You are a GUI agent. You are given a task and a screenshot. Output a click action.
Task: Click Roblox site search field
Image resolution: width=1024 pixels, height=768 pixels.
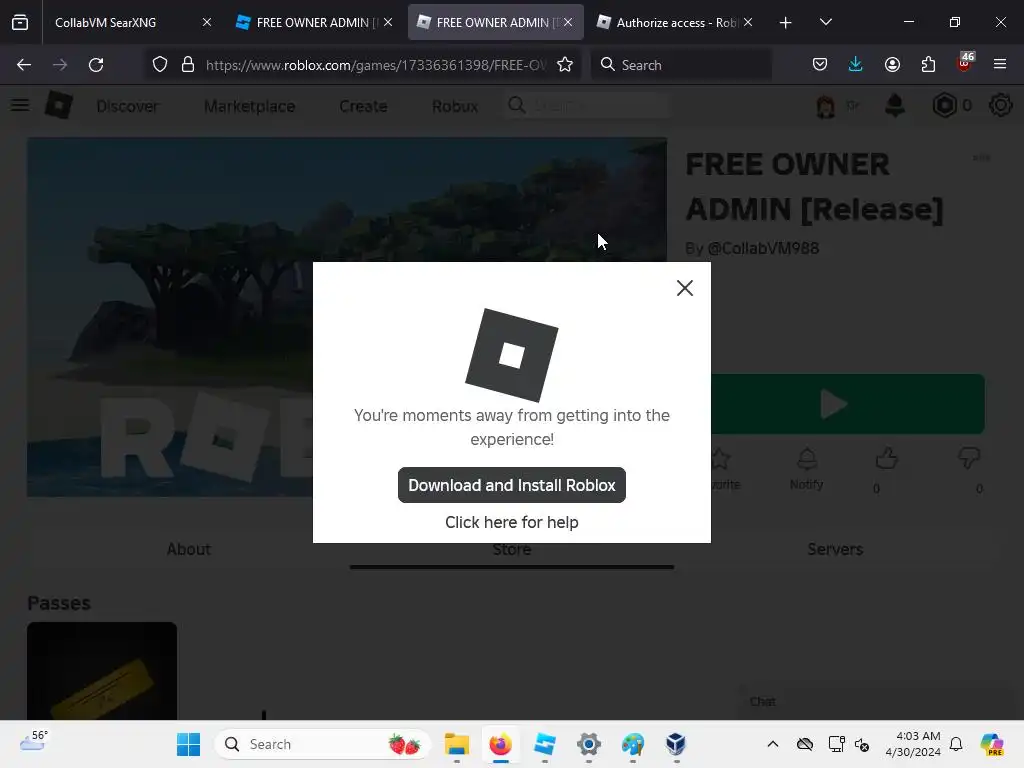[x=588, y=105]
